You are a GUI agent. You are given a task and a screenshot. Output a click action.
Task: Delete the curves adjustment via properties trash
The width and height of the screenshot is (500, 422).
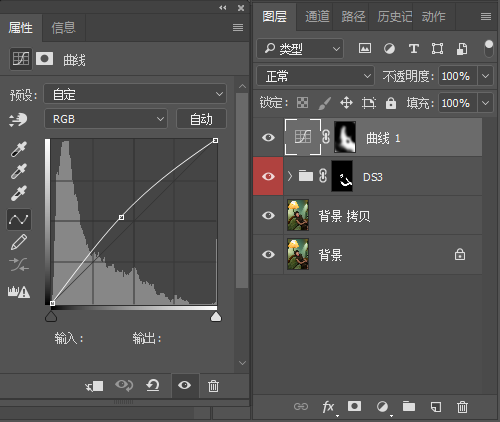(x=213, y=386)
